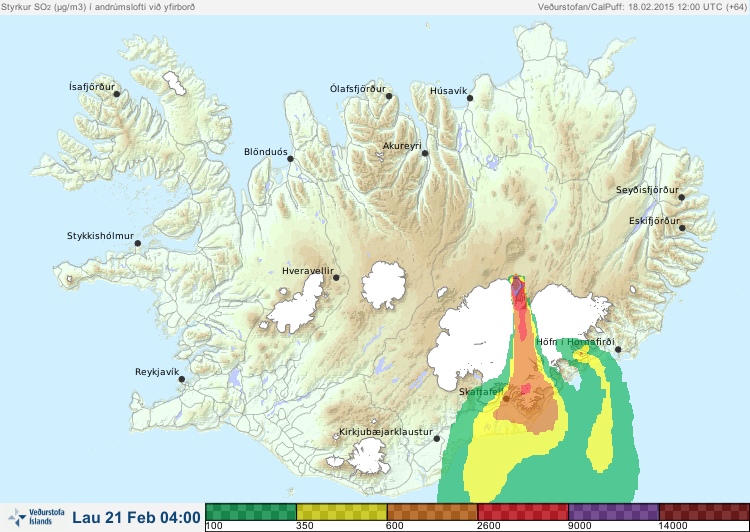Click the Eskifjörður map marker

point(682,228)
